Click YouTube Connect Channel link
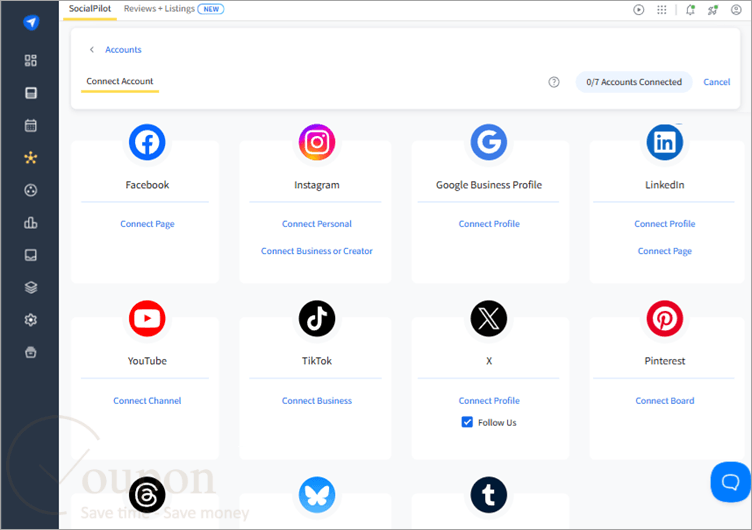Screen dimensions: 752x530 pos(147,400)
